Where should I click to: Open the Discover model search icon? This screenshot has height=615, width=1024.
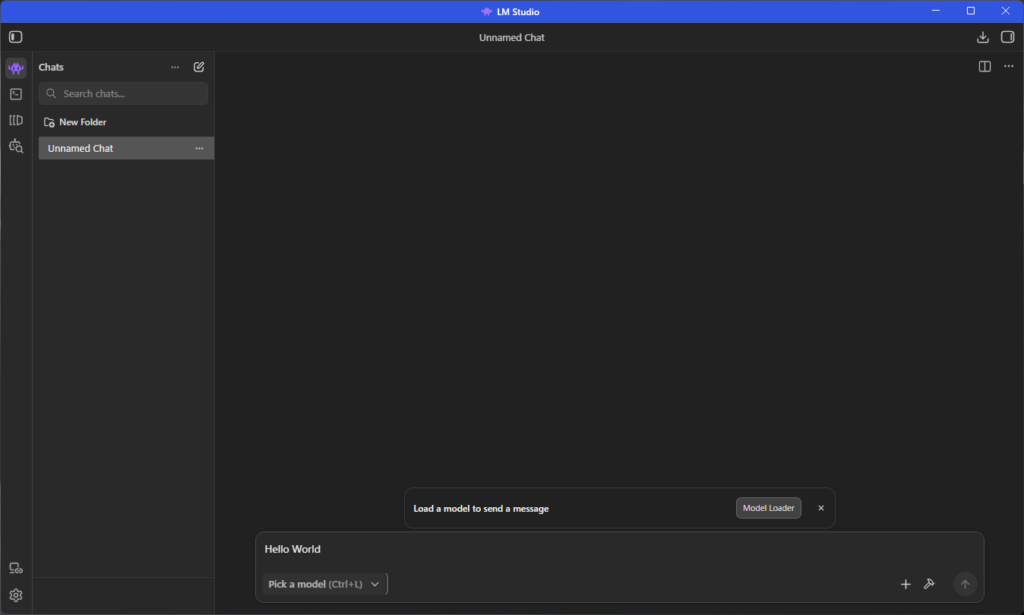pos(15,146)
